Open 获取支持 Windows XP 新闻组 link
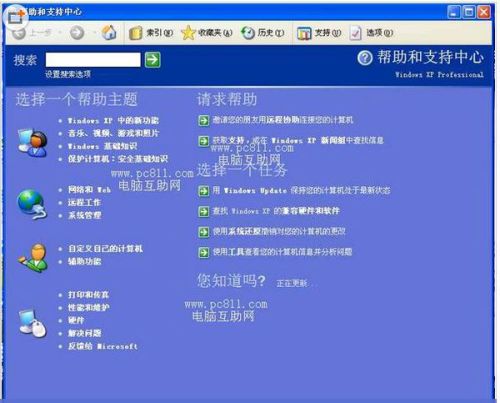Viewport: 500px width, 403px height. [298, 140]
